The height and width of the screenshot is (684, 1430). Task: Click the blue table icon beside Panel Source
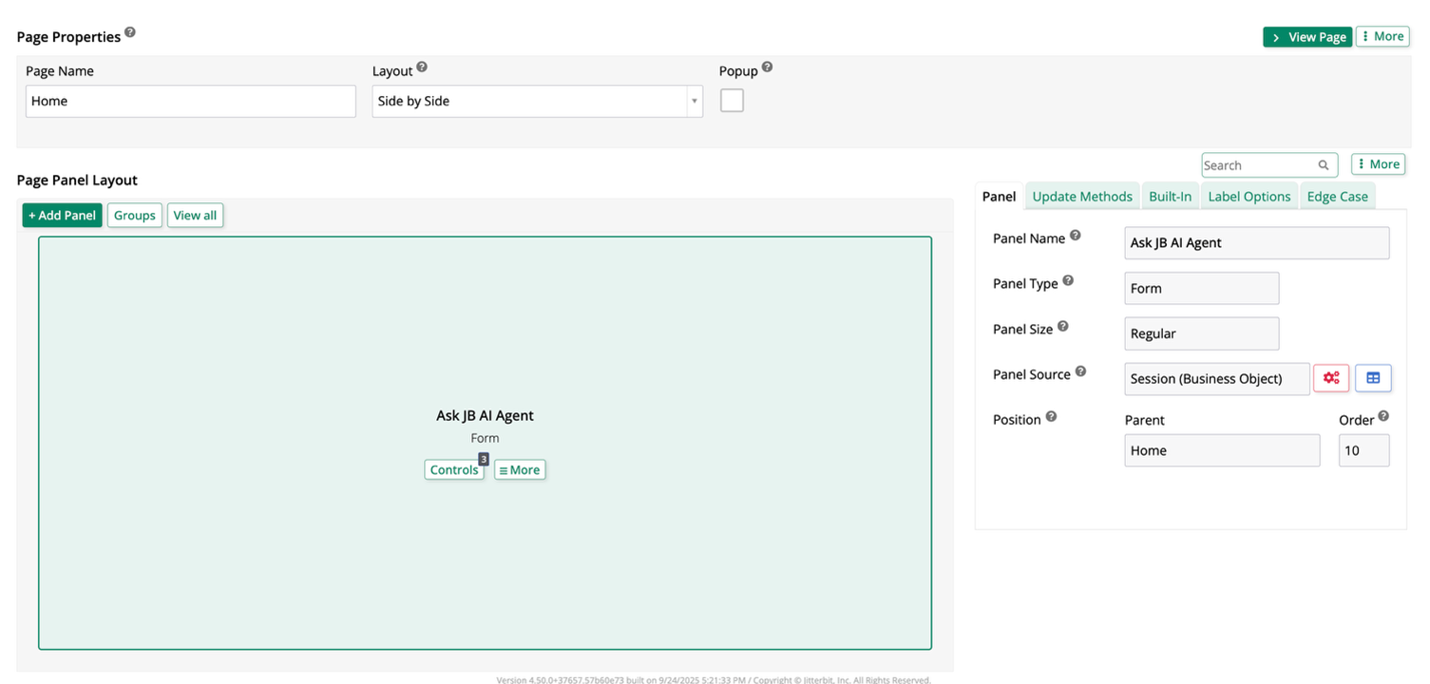[x=1373, y=378]
